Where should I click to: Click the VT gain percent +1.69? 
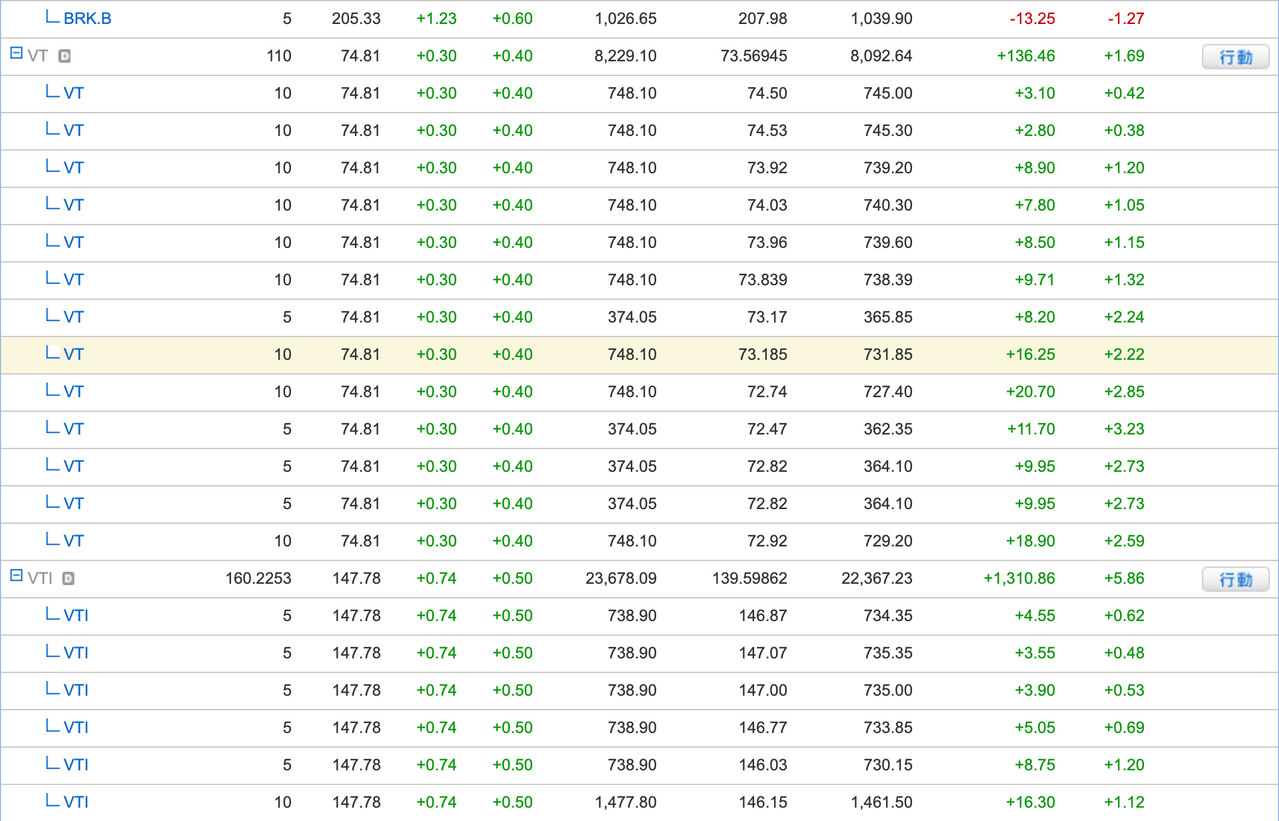click(x=1124, y=56)
